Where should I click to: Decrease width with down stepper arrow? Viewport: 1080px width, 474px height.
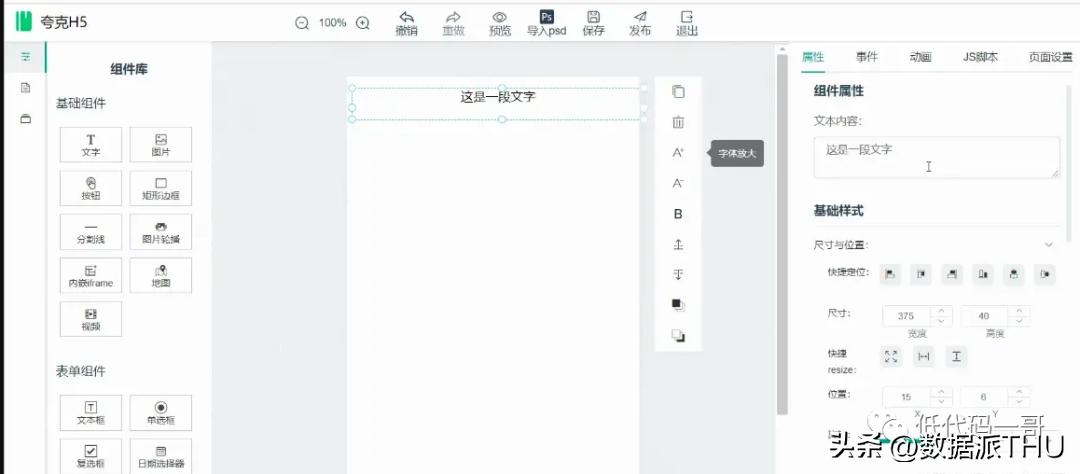click(941, 321)
